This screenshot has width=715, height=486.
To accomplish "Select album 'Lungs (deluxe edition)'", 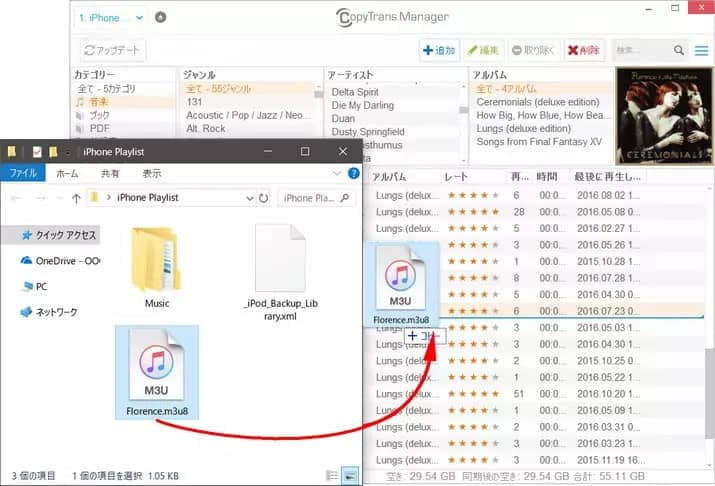I will coord(523,128).
